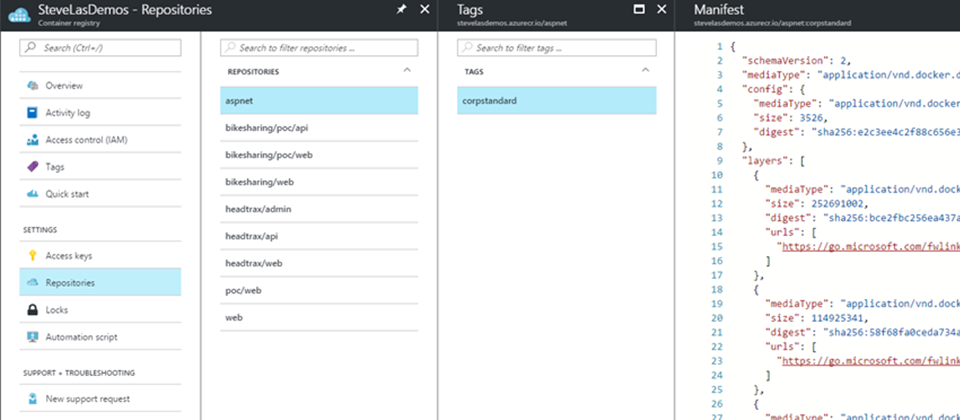The width and height of the screenshot is (960, 420).
Task: Select the headtrax/api repository
Action: (319, 236)
